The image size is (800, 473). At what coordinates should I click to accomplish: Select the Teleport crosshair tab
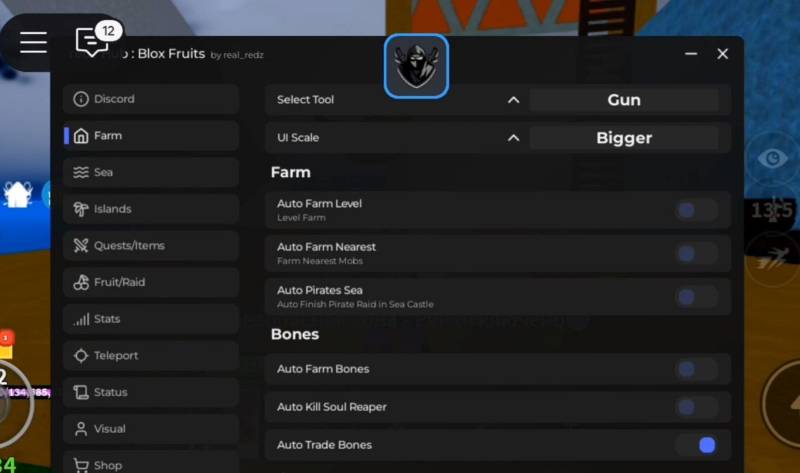(x=151, y=356)
